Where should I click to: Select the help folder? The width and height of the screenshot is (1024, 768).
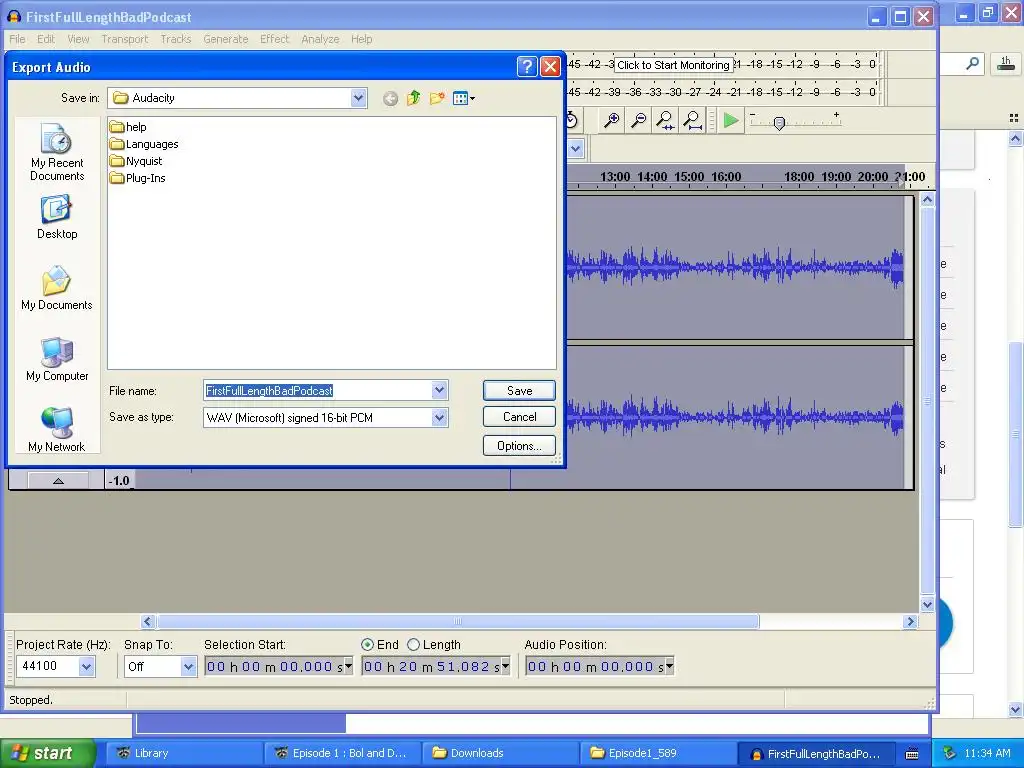tap(128, 127)
